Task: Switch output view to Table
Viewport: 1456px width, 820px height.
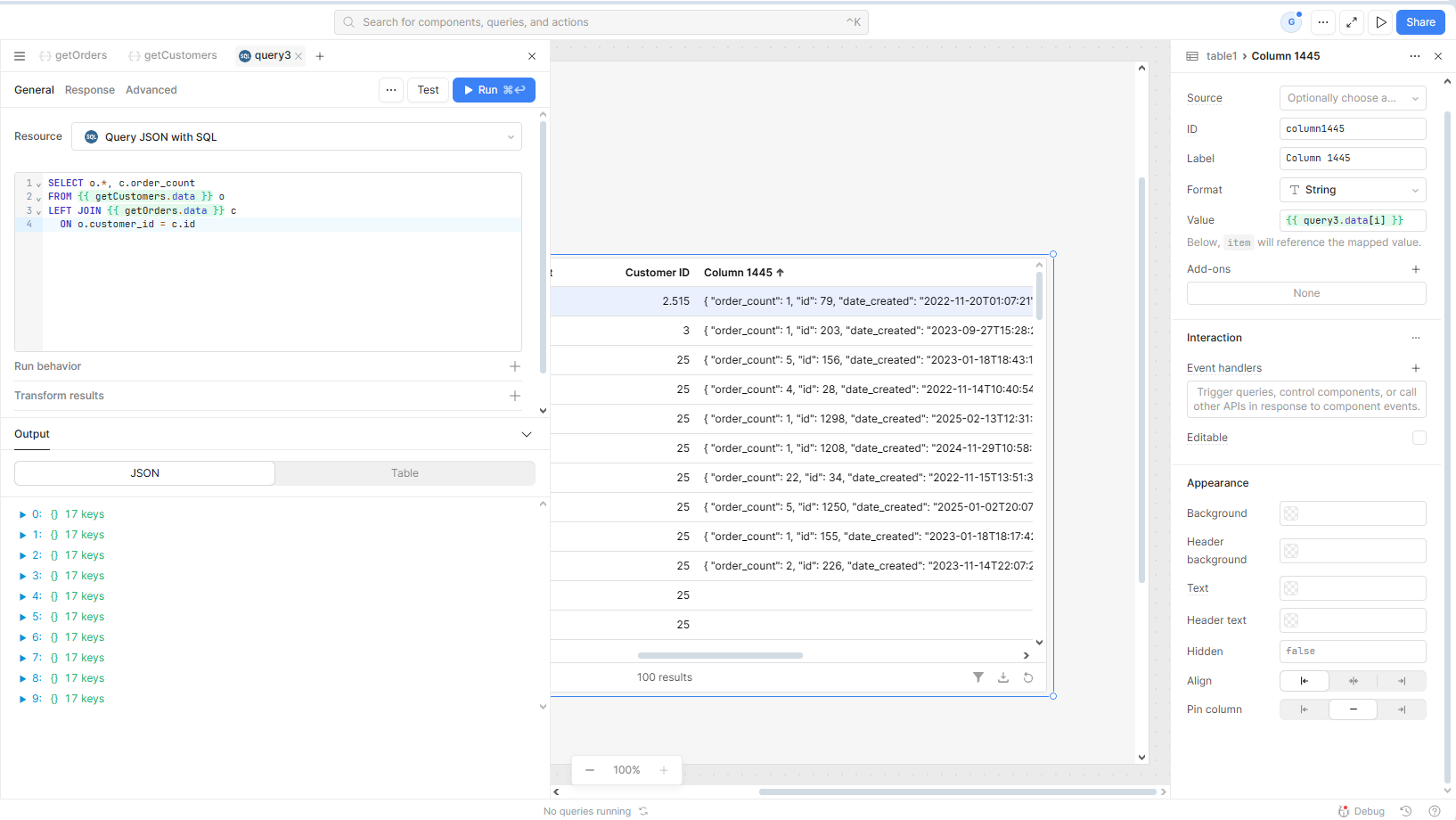Action: [x=405, y=473]
